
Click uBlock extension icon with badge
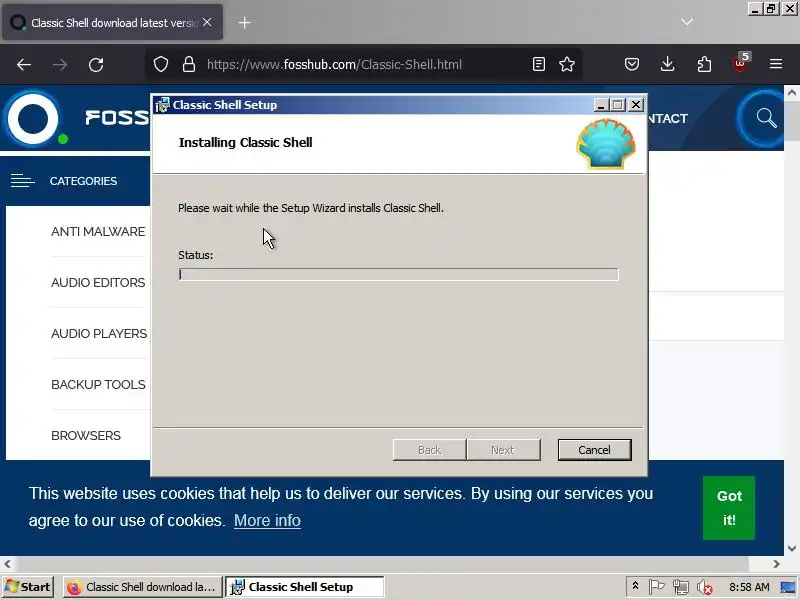[x=740, y=63]
